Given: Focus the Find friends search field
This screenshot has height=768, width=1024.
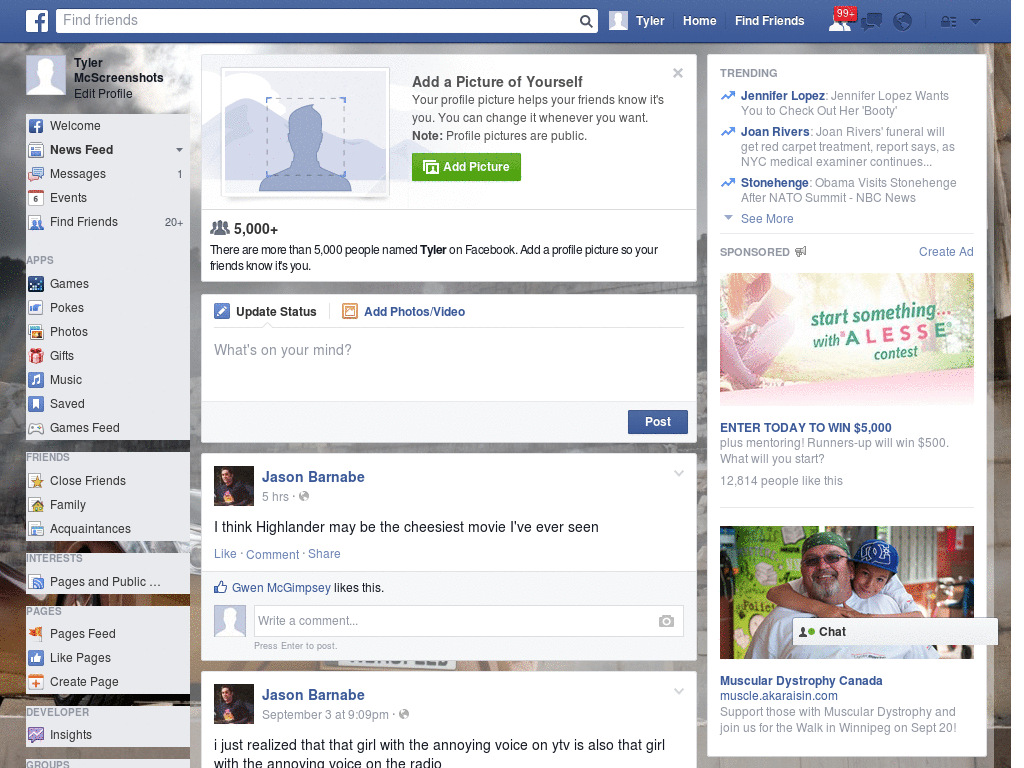Looking at the screenshot, I should 317,21.
